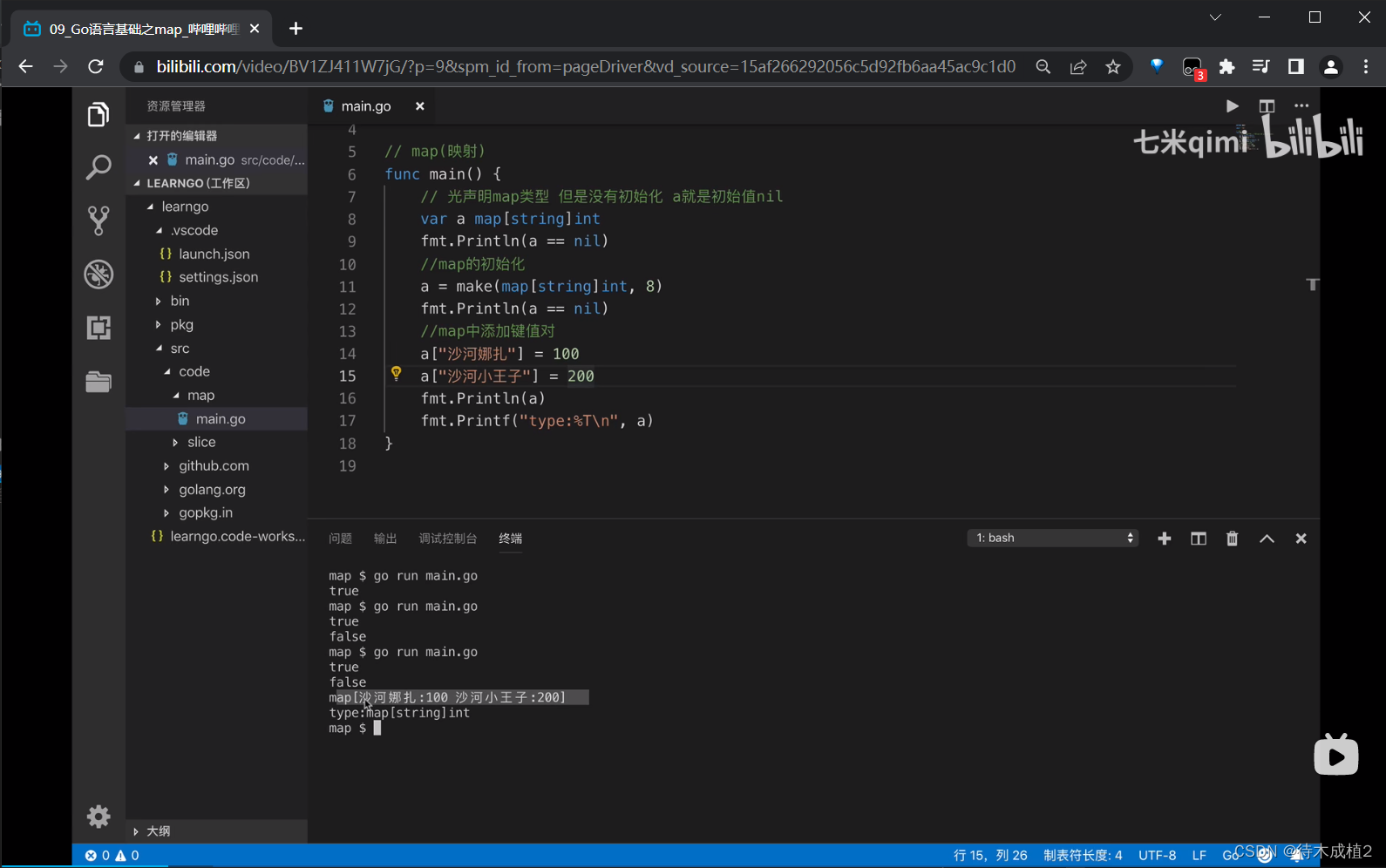Screen dimensions: 1386x868
Task: Open the tab search dropdown chevron
Action: point(1215,17)
